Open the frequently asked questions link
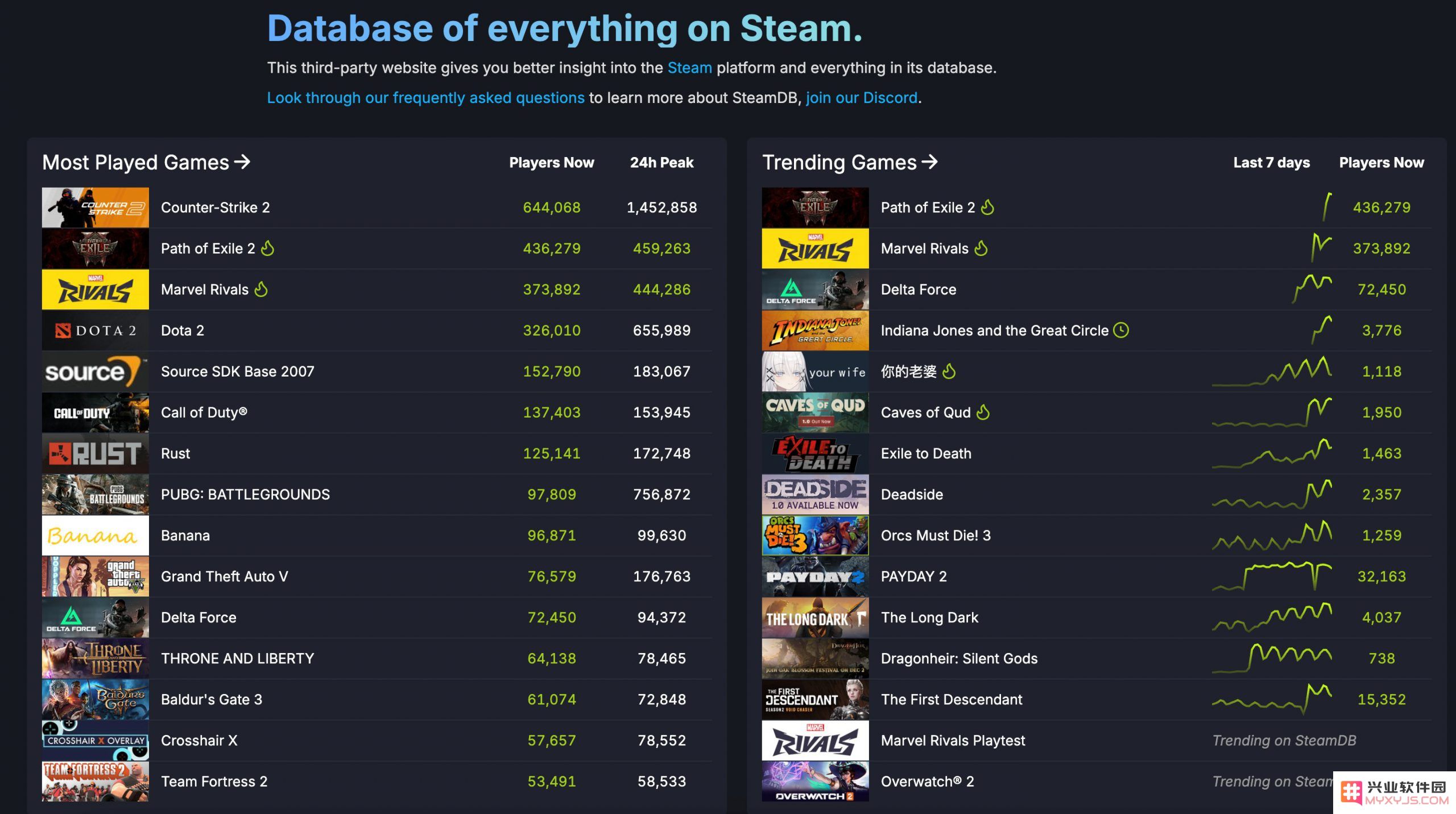 [425, 98]
